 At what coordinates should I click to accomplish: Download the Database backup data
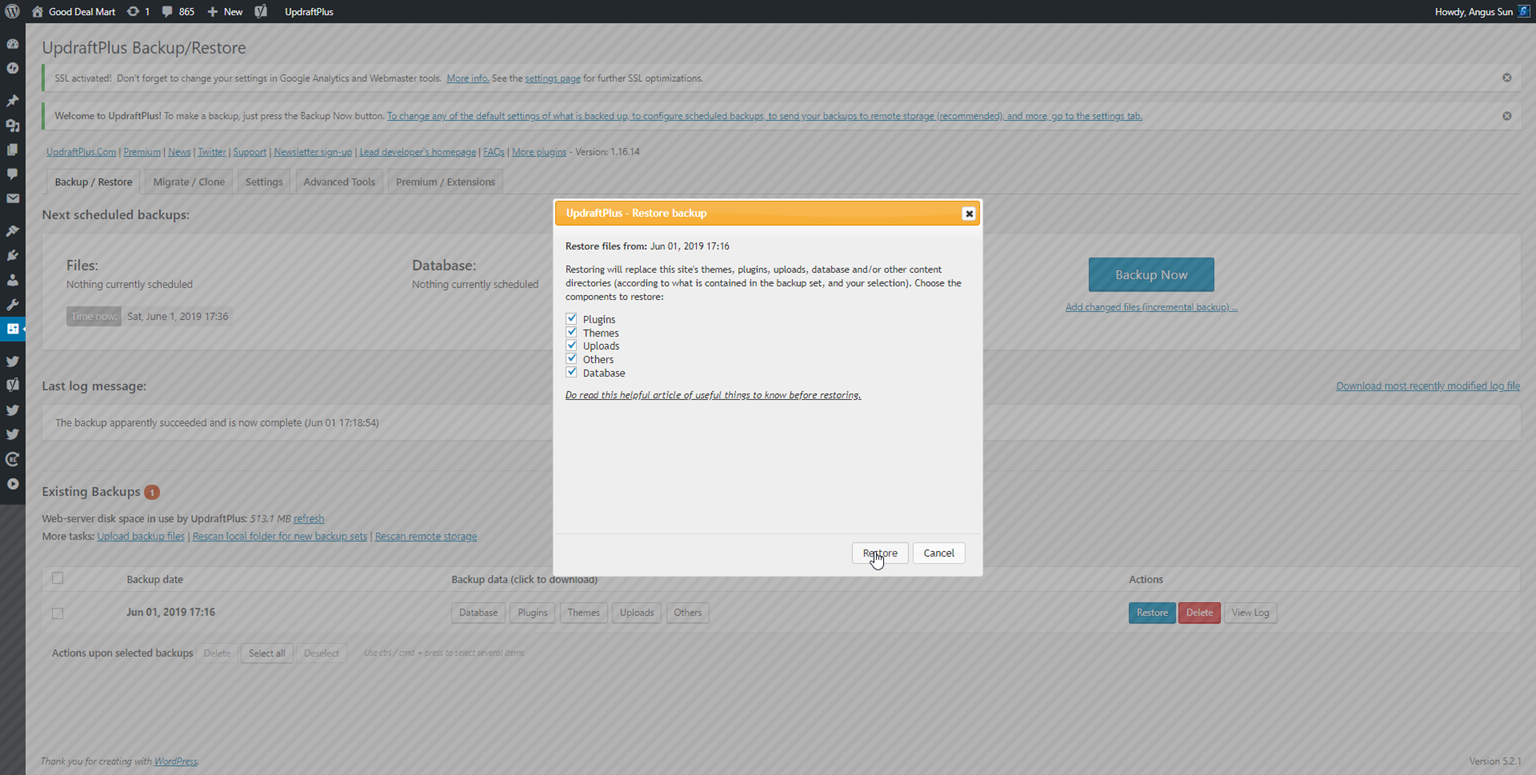pyautogui.click(x=478, y=613)
